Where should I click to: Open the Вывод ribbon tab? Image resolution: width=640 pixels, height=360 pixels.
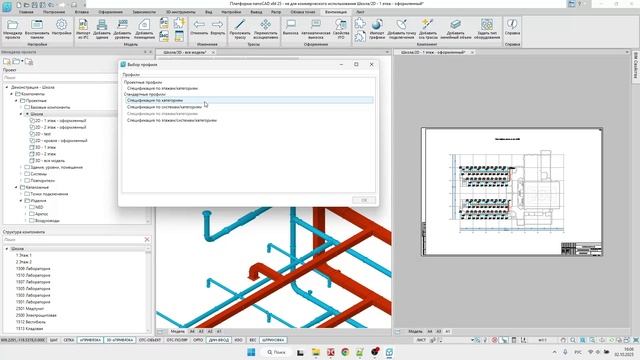point(256,12)
